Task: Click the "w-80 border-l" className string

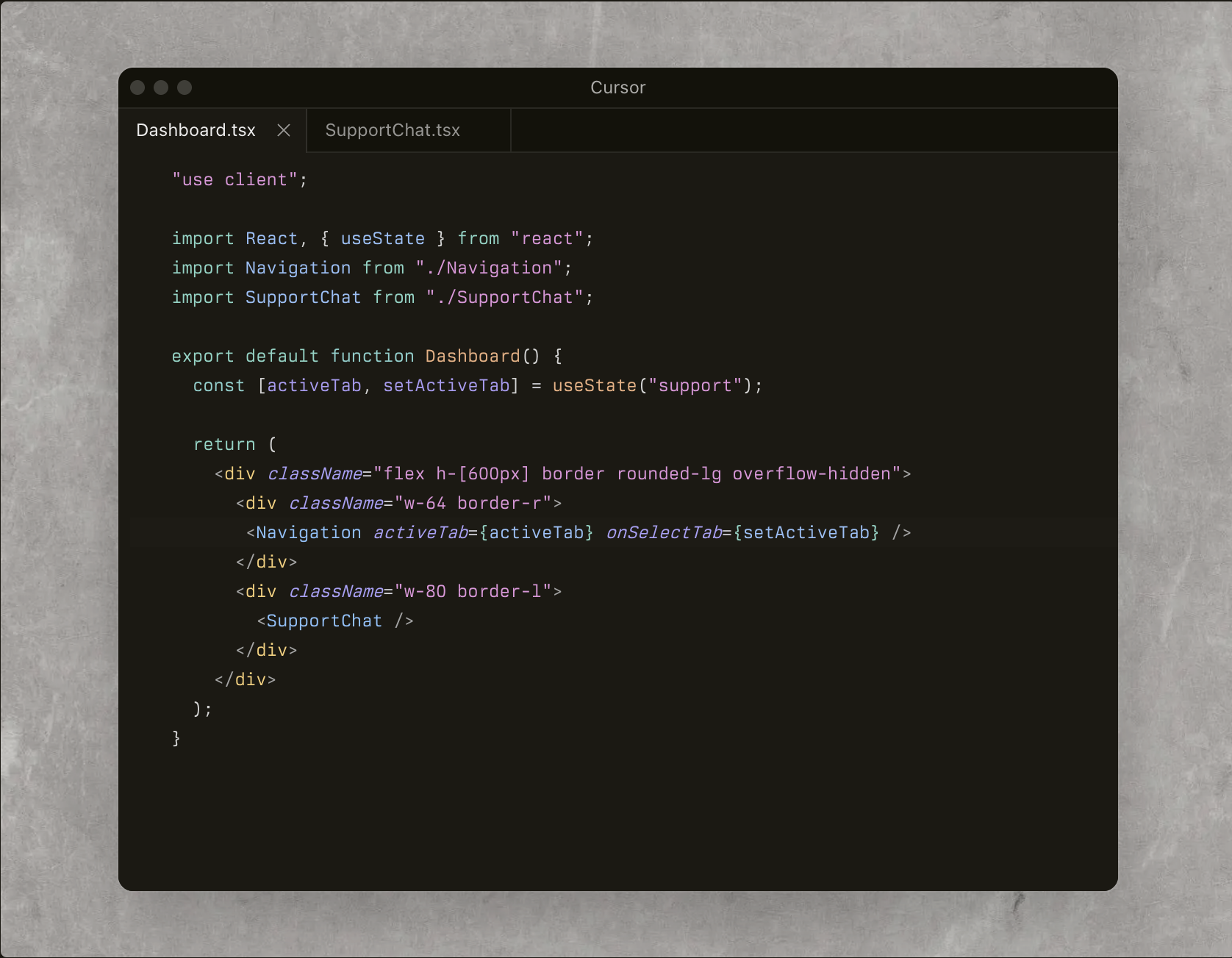Action: click(478, 592)
